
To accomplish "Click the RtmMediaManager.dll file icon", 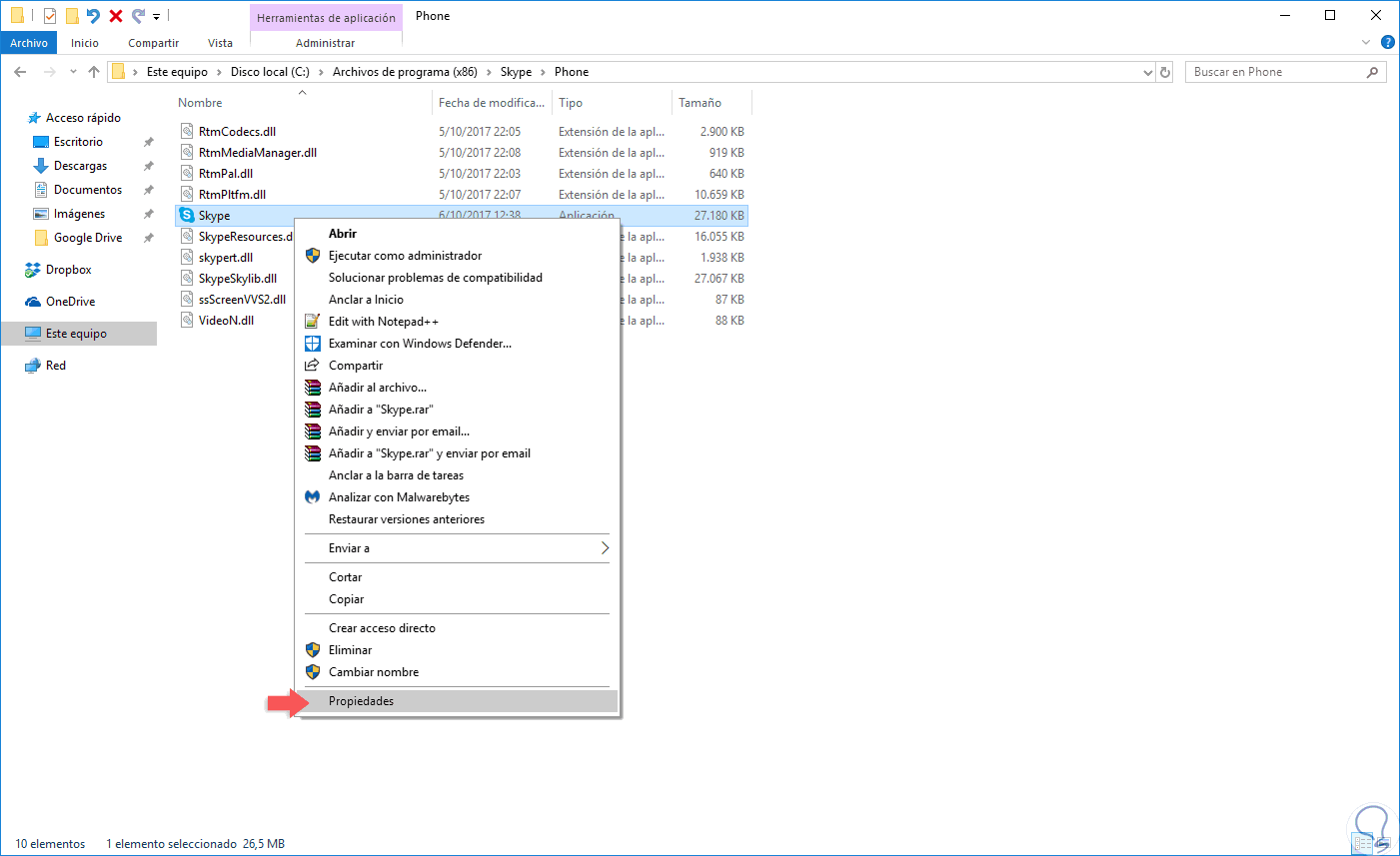I will [187, 152].
